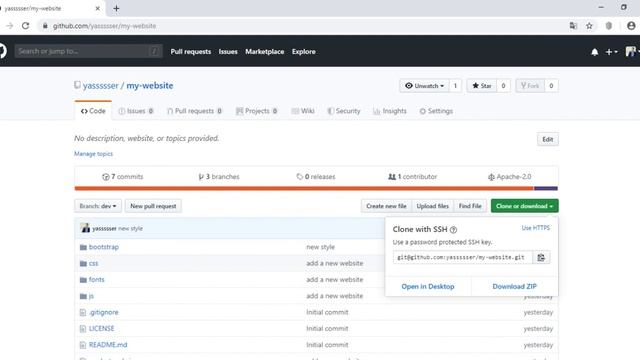Select the SSH clone URL field

463,258
